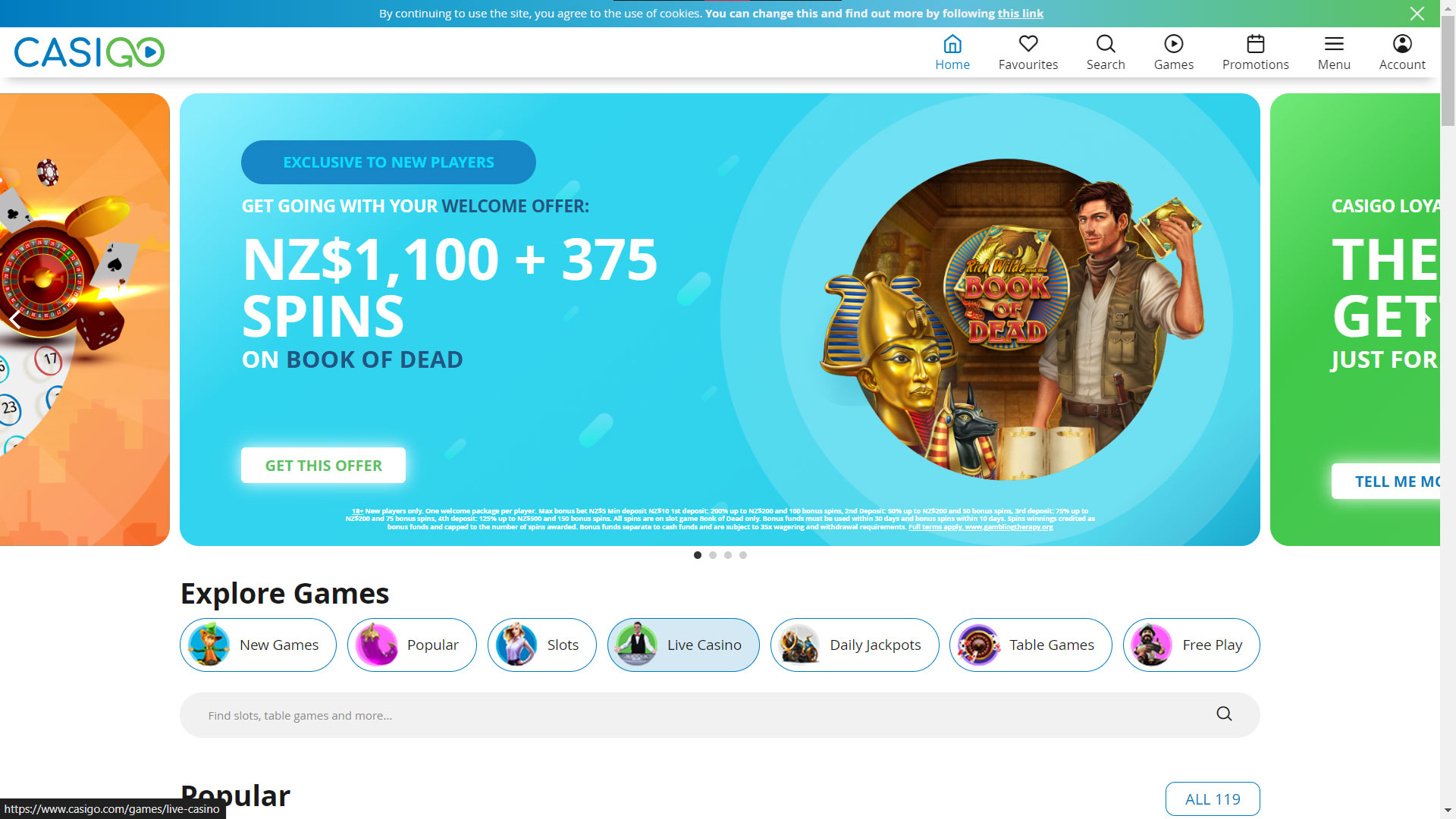Show the previous carousel slide
The width and height of the screenshot is (1456, 819).
[x=15, y=319]
